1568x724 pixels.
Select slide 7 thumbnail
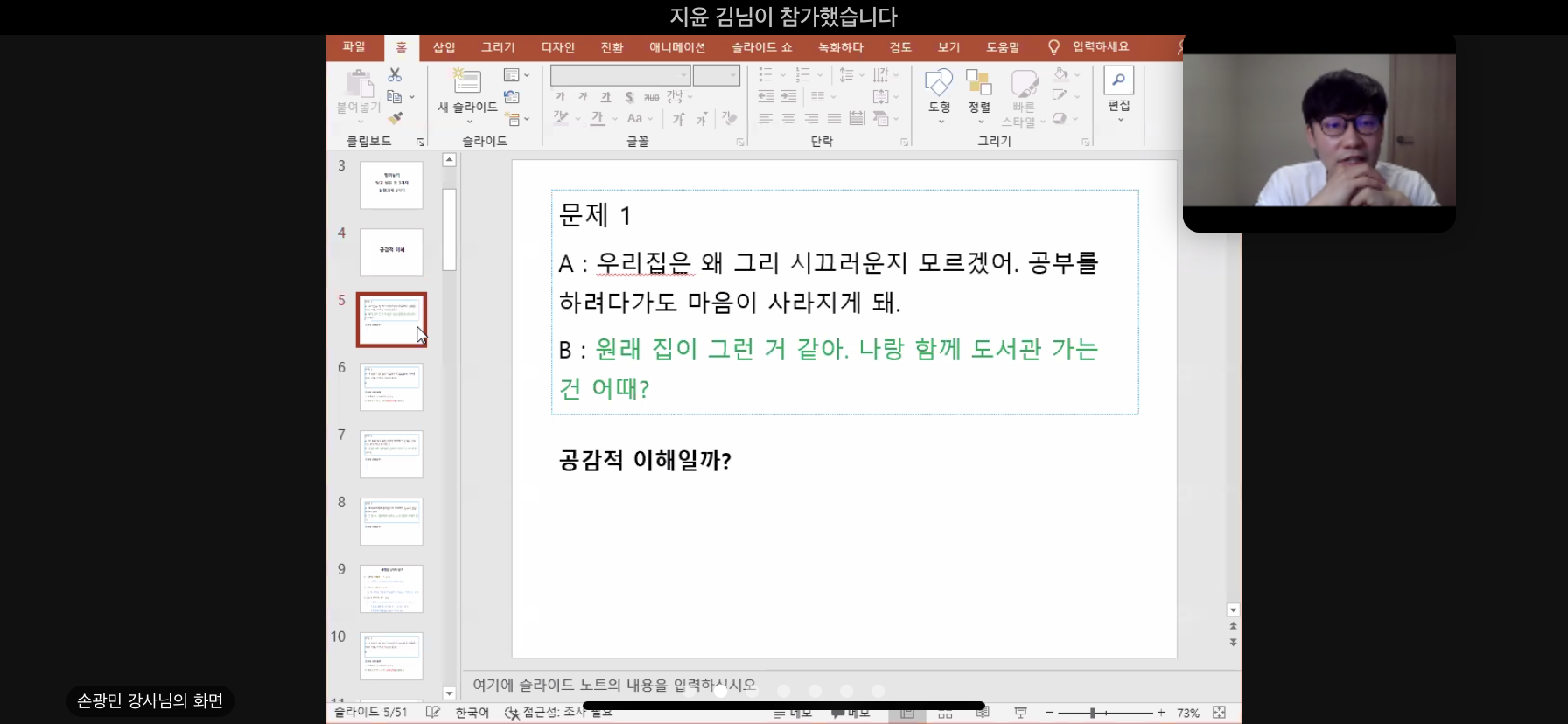coord(391,454)
